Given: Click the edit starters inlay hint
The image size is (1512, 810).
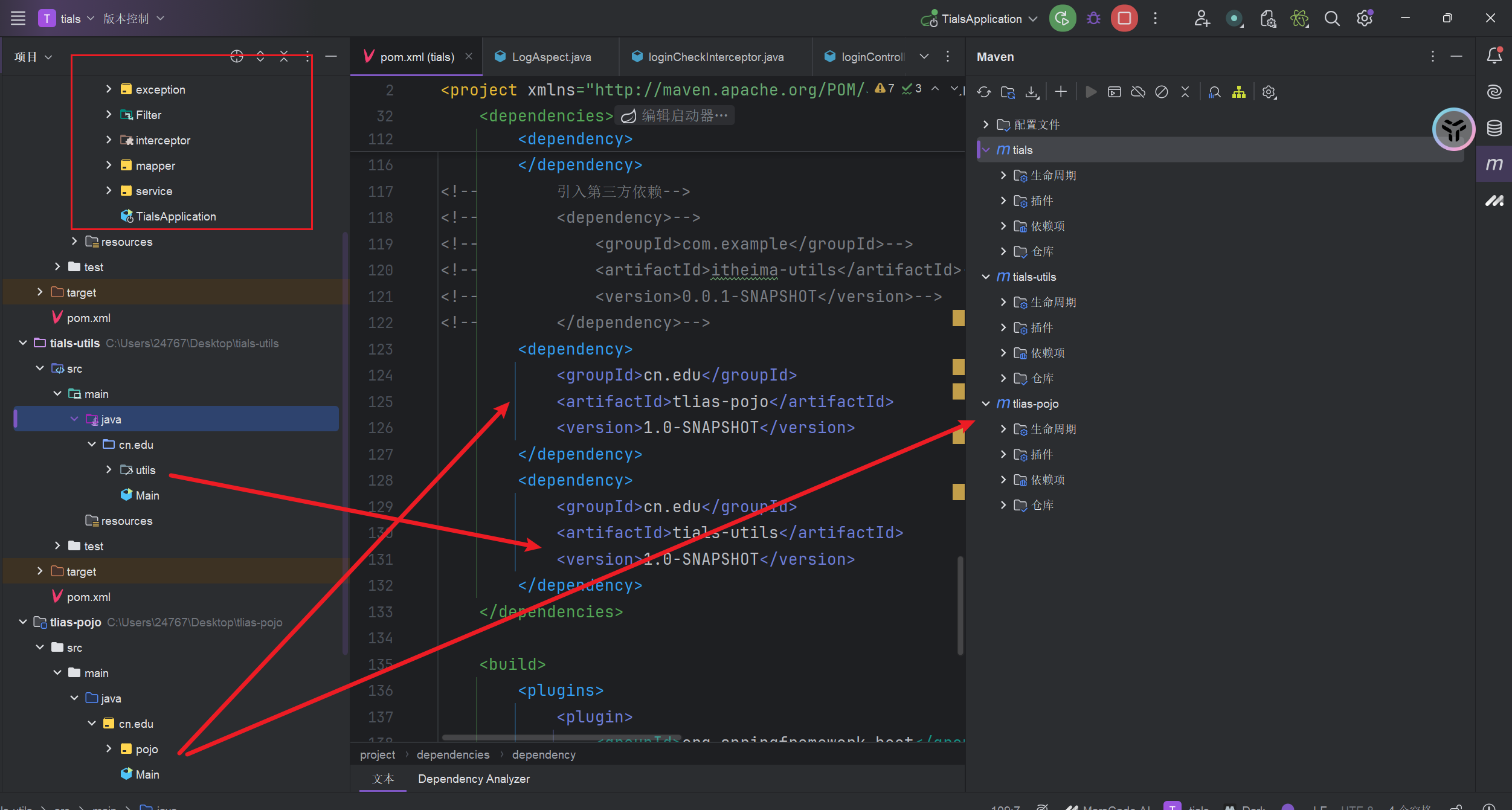Looking at the screenshot, I should tap(675, 115).
